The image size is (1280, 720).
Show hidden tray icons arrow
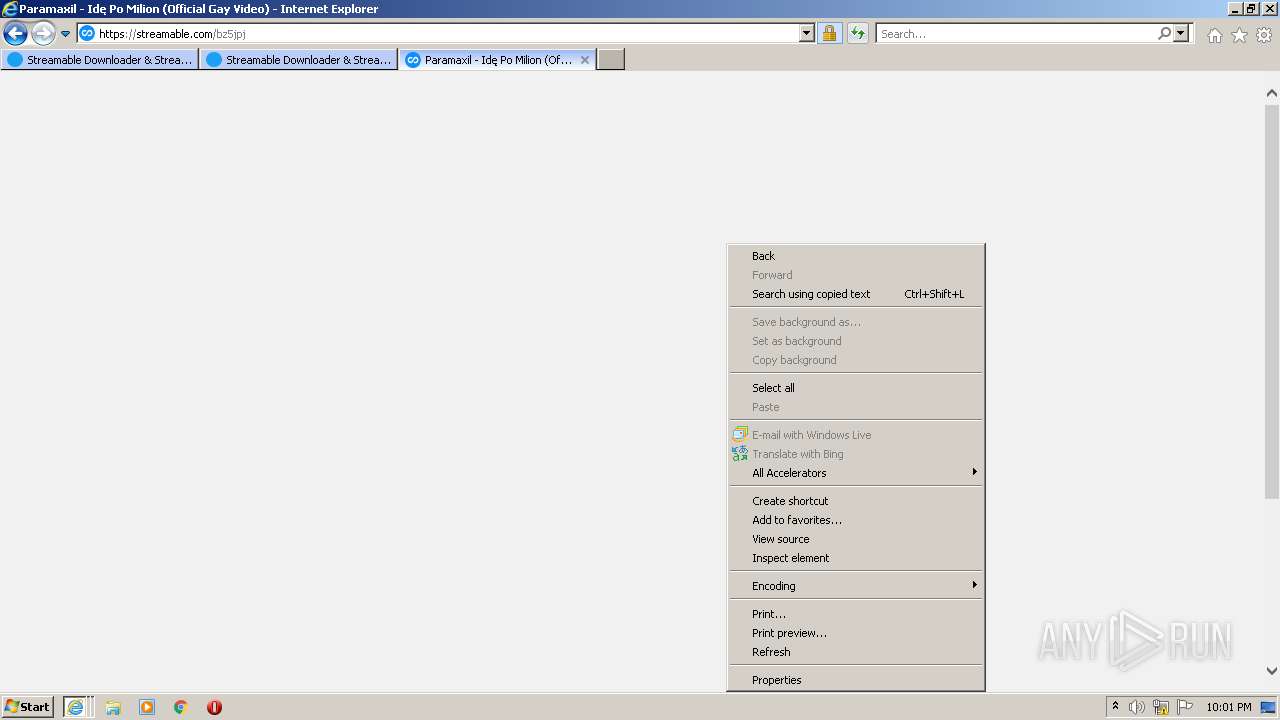click(x=1115, y=707)
